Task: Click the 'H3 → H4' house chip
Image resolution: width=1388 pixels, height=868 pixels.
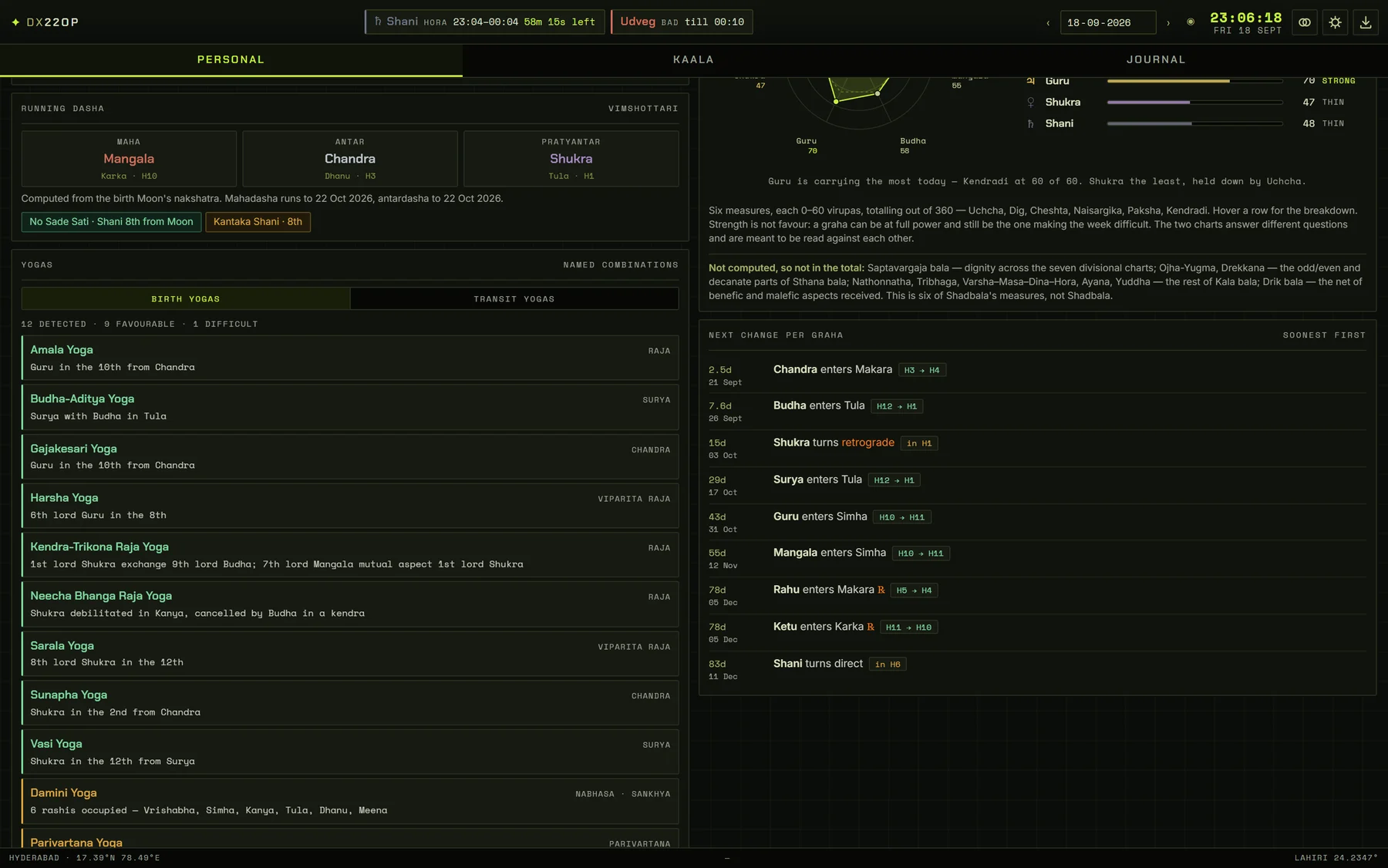Action: click(922, 371)
